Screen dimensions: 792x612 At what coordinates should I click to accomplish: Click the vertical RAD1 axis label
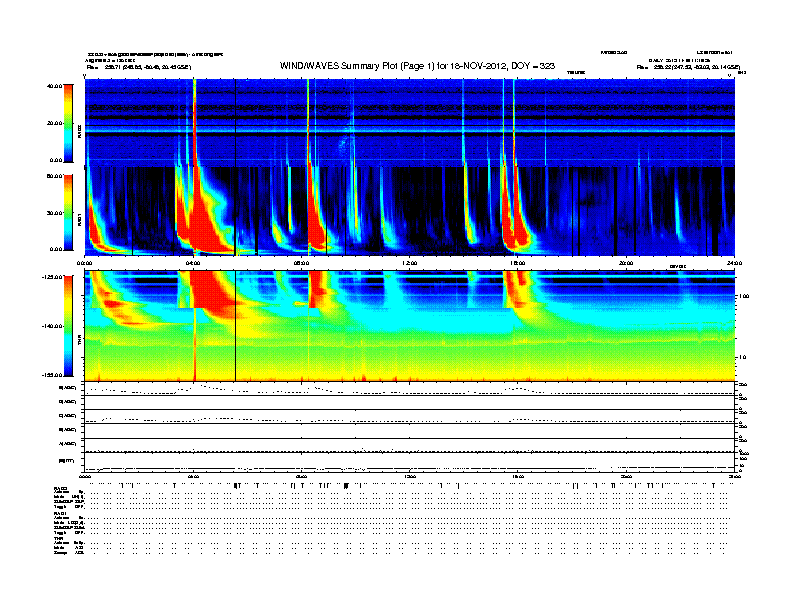point(79,220)
